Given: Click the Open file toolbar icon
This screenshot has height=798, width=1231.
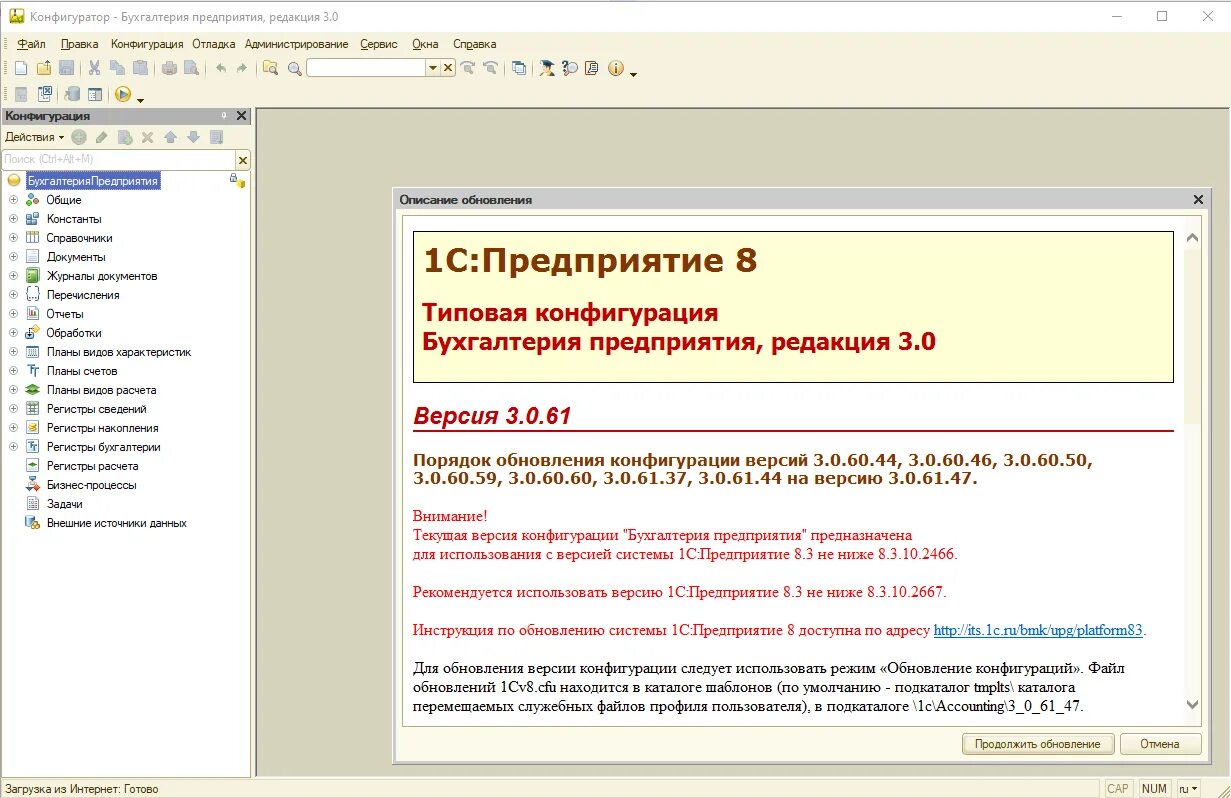Looking at the screenshot, I should (x=44, y=68).
